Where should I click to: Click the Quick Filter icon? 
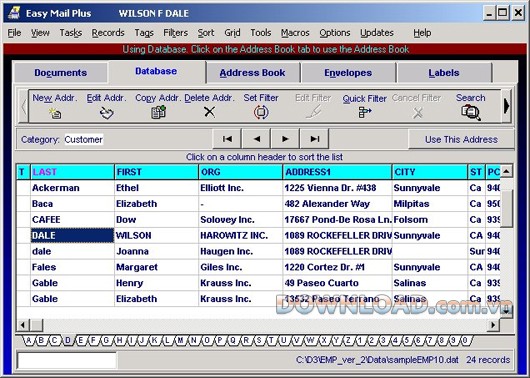pos(365,112)
